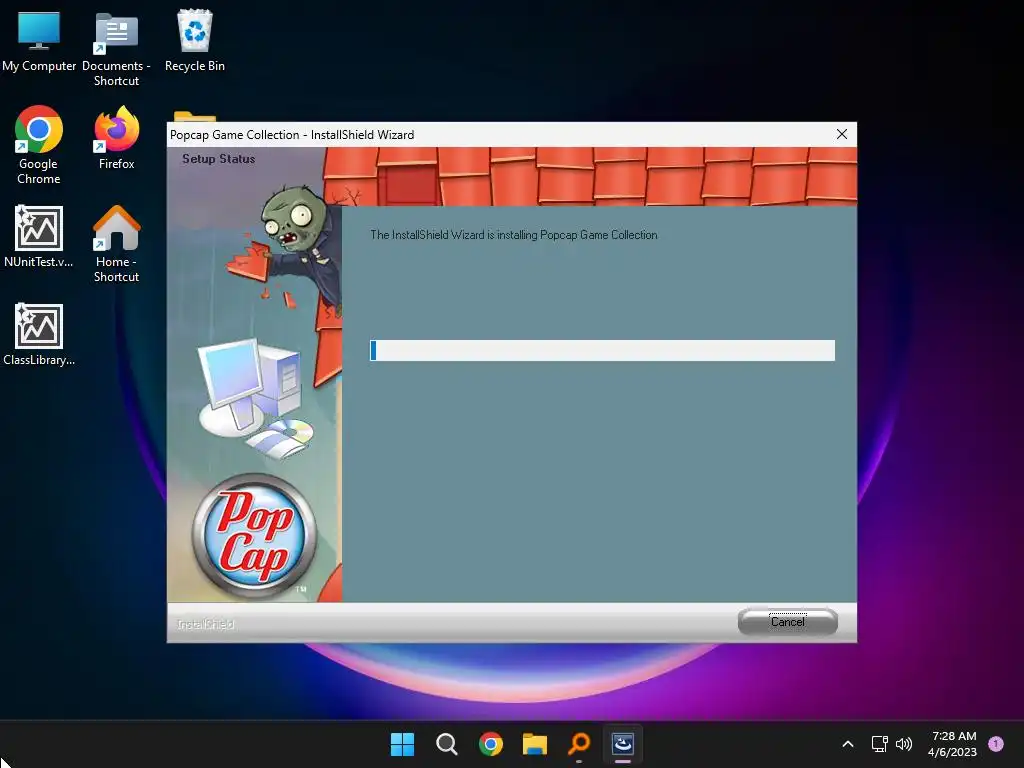Open My Computer desktop icon
The image size is (1024, 768).
(39, 42)
